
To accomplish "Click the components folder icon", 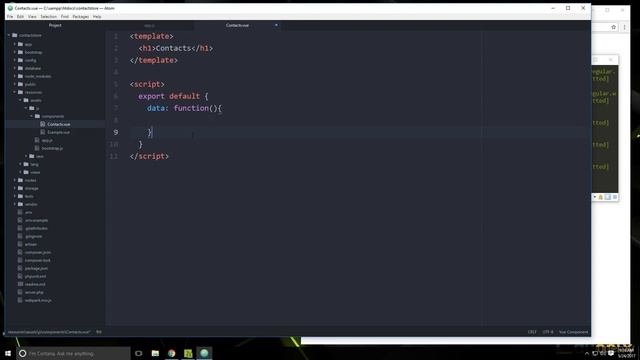I will pos(38,116).
